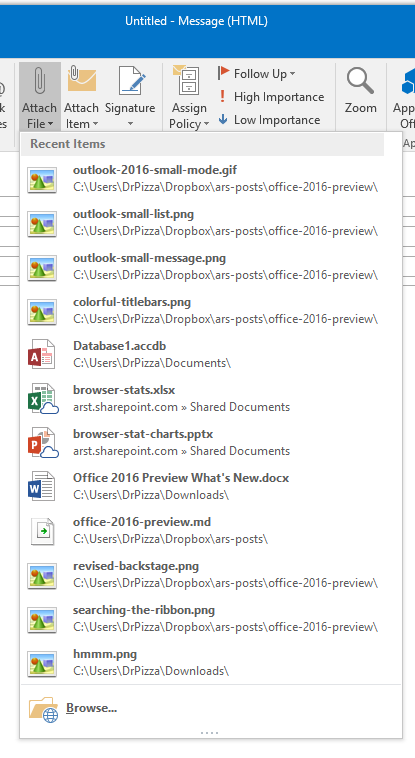Toggle Low Importance for the message
Screen dimensions: 415x758
pos(269,120)
